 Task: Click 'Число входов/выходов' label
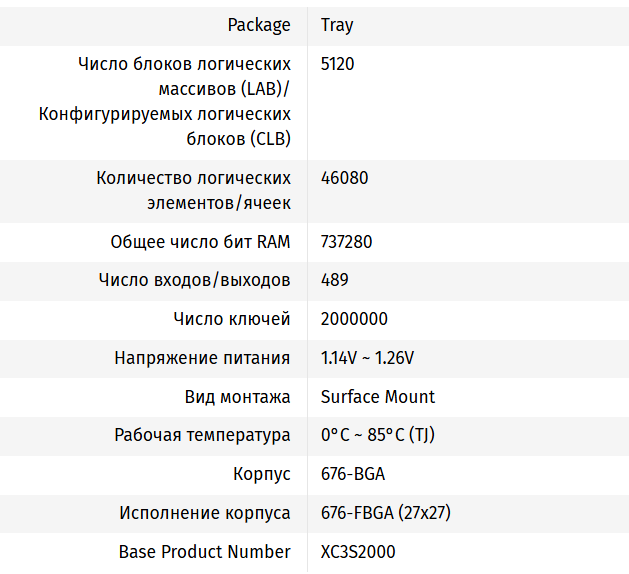[195, 280]
